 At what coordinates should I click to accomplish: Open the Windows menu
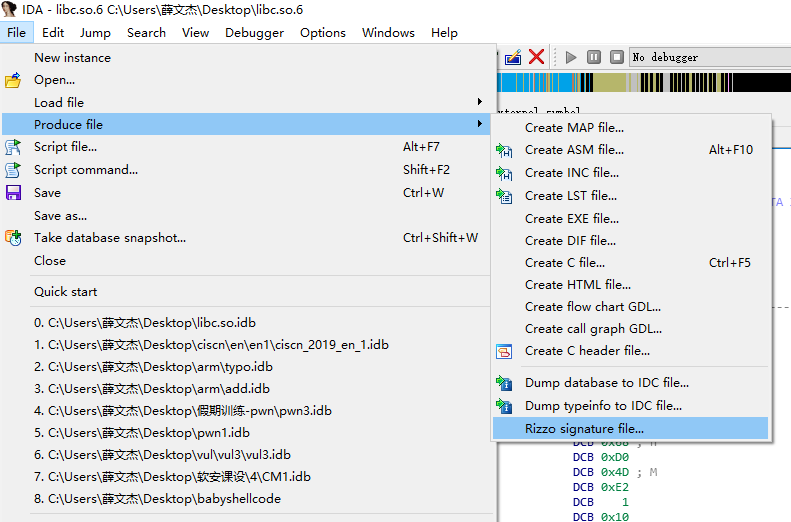pyautogui.click(x=388, y=33)
